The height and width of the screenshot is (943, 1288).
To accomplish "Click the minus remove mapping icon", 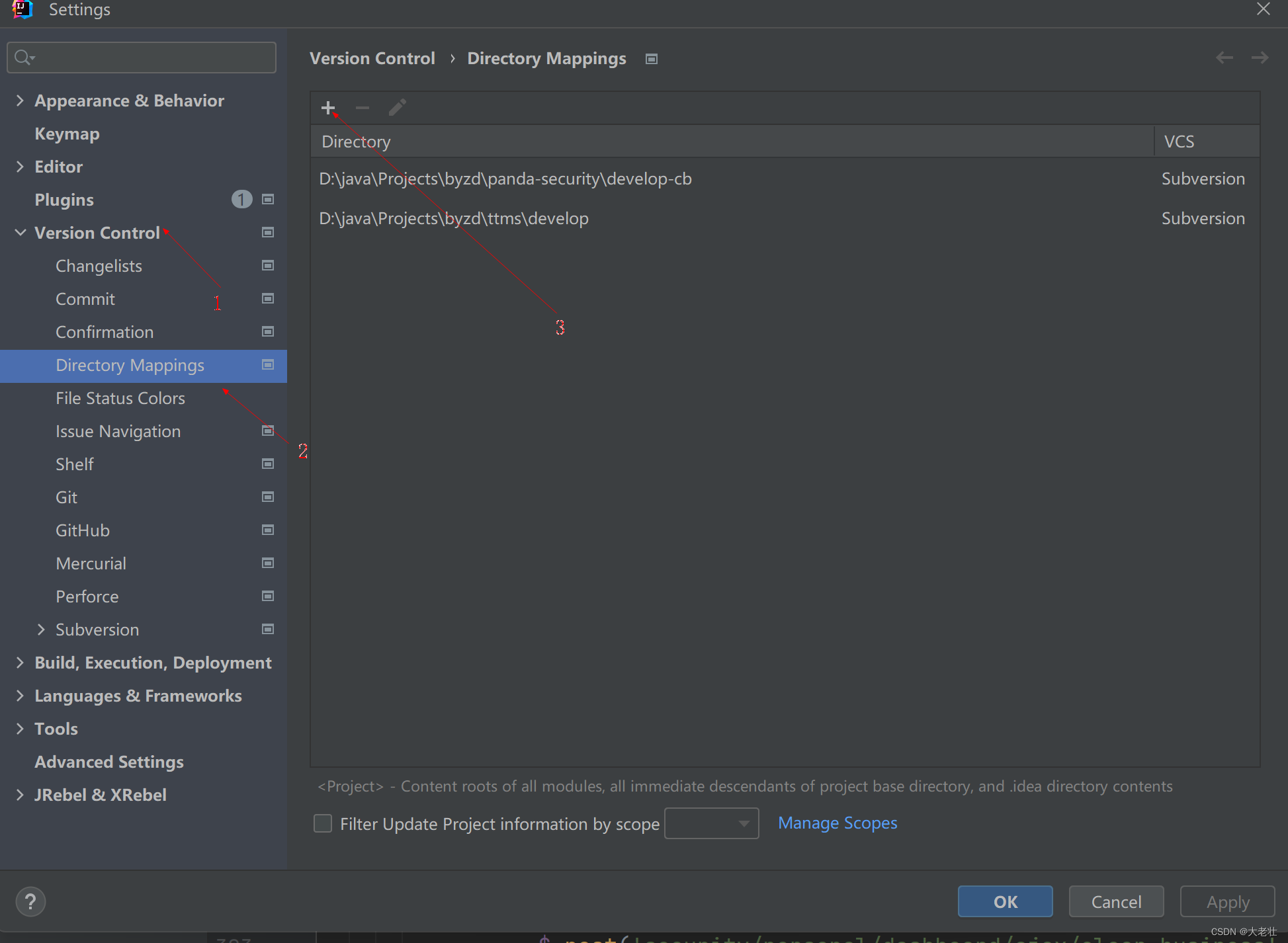I will pyautogui.click(x=362, y=108).
